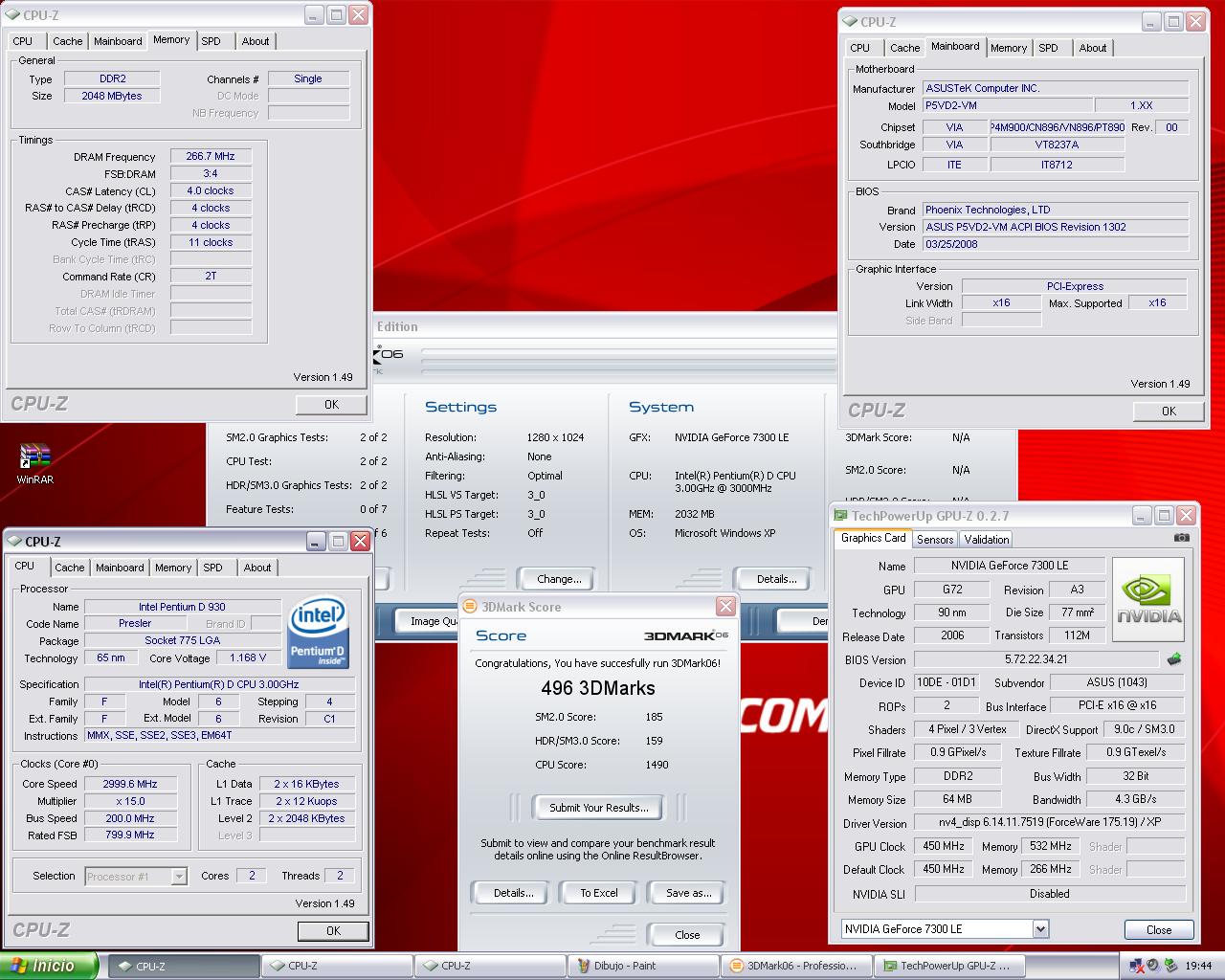Click the CPU name Intel Pentium D 930

coord(182,607)
